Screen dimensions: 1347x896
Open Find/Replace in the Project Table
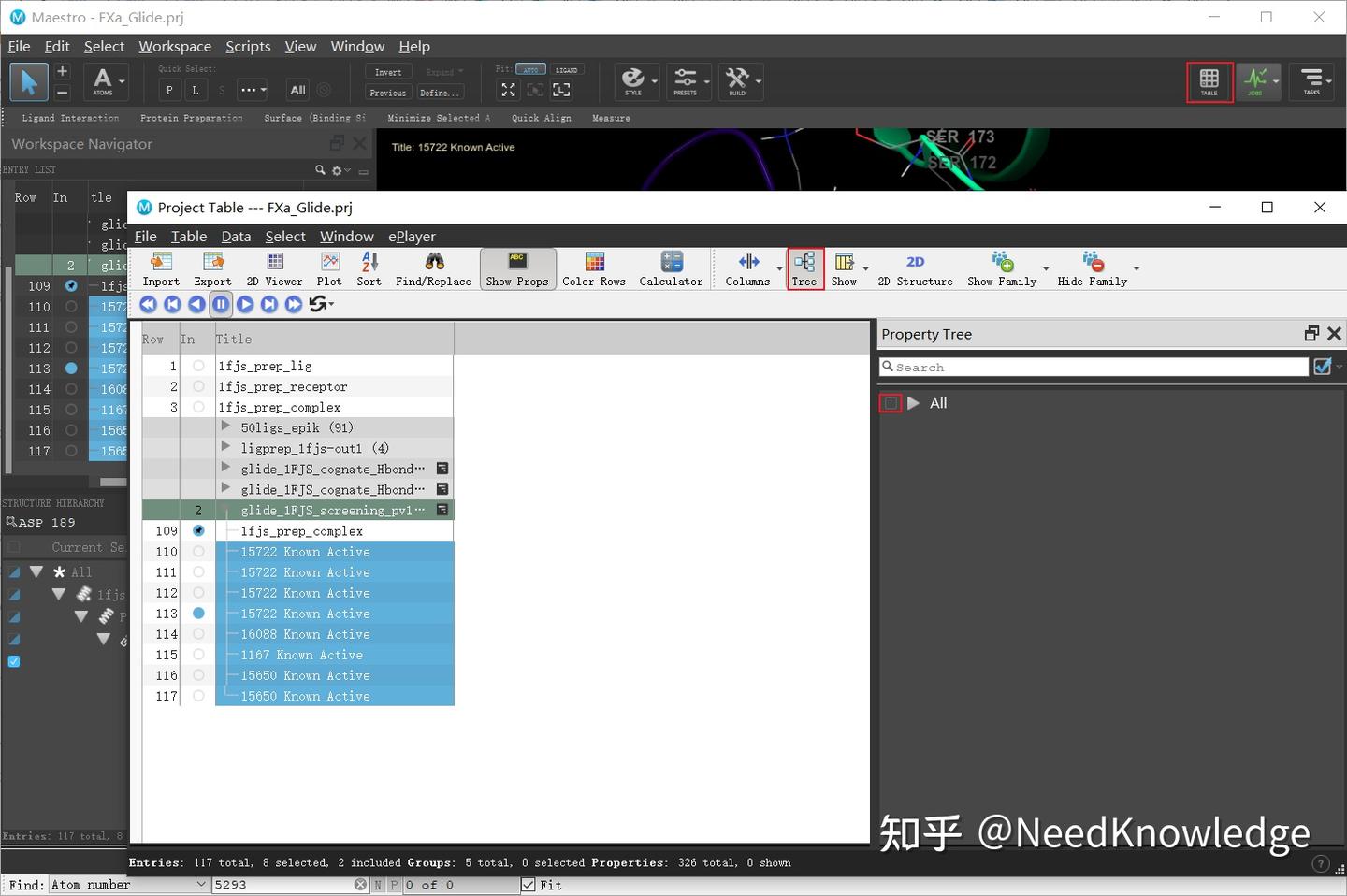pos(433,268)
